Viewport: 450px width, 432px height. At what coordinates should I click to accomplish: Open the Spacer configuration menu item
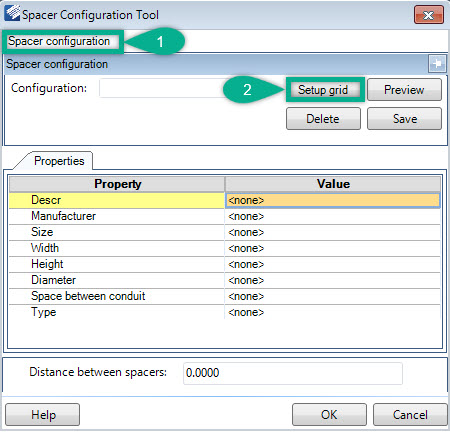click(59, 41)
